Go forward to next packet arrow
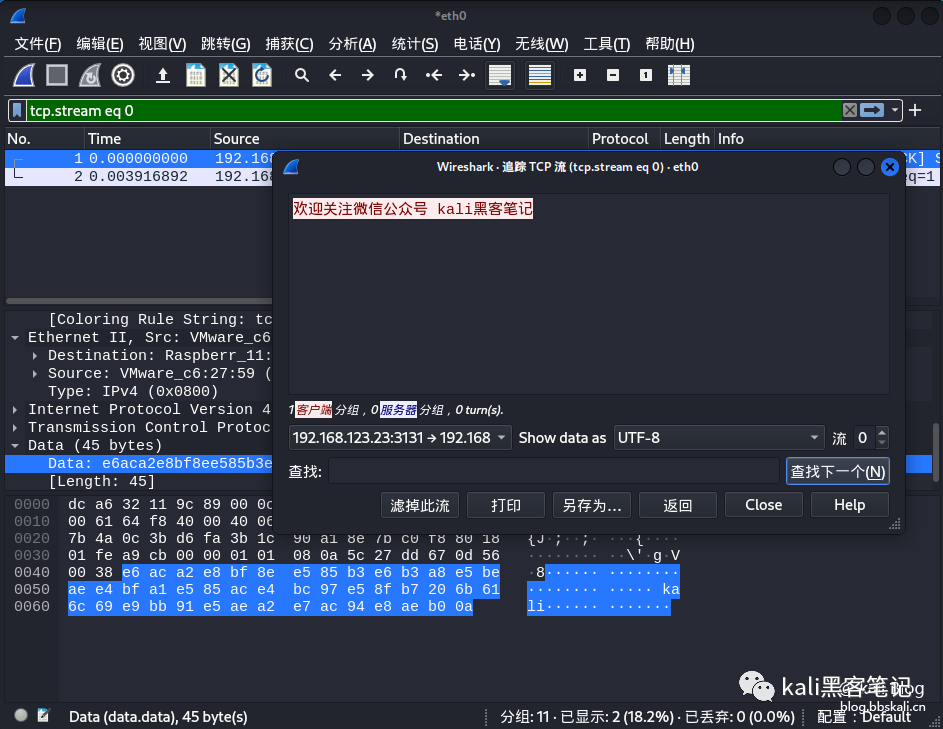This screenshot has height=729, width=943. (x=367, y=75)
